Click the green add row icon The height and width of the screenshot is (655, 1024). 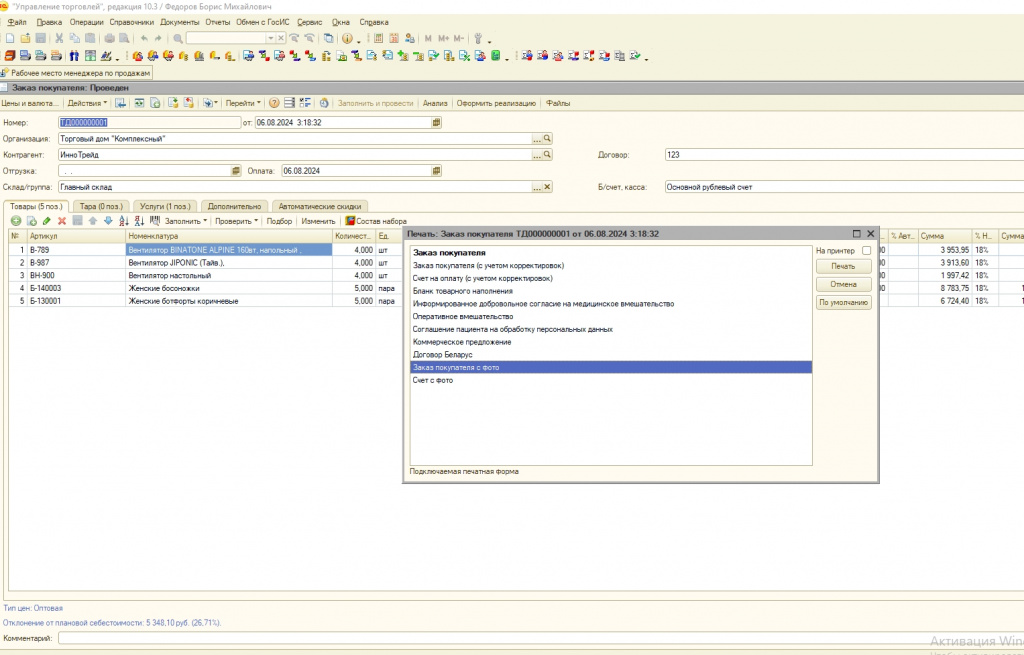pyautogui.click(x=15, y=220)
